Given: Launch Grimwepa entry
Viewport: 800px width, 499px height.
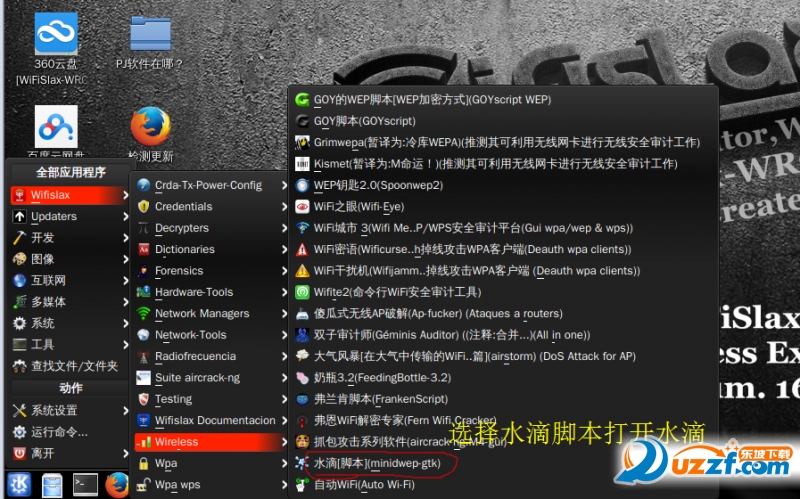Looking at the screenshot, I should click(x=503, y=142).
